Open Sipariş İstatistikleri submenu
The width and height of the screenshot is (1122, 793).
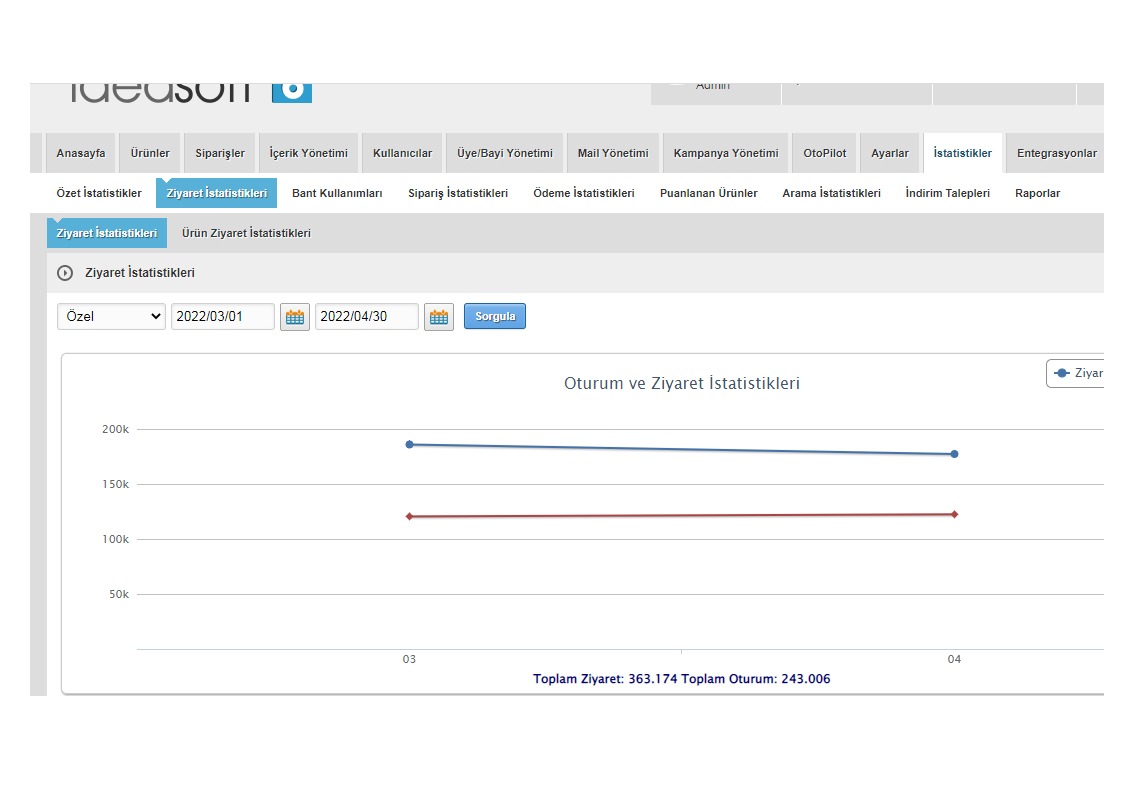point(458,193)
